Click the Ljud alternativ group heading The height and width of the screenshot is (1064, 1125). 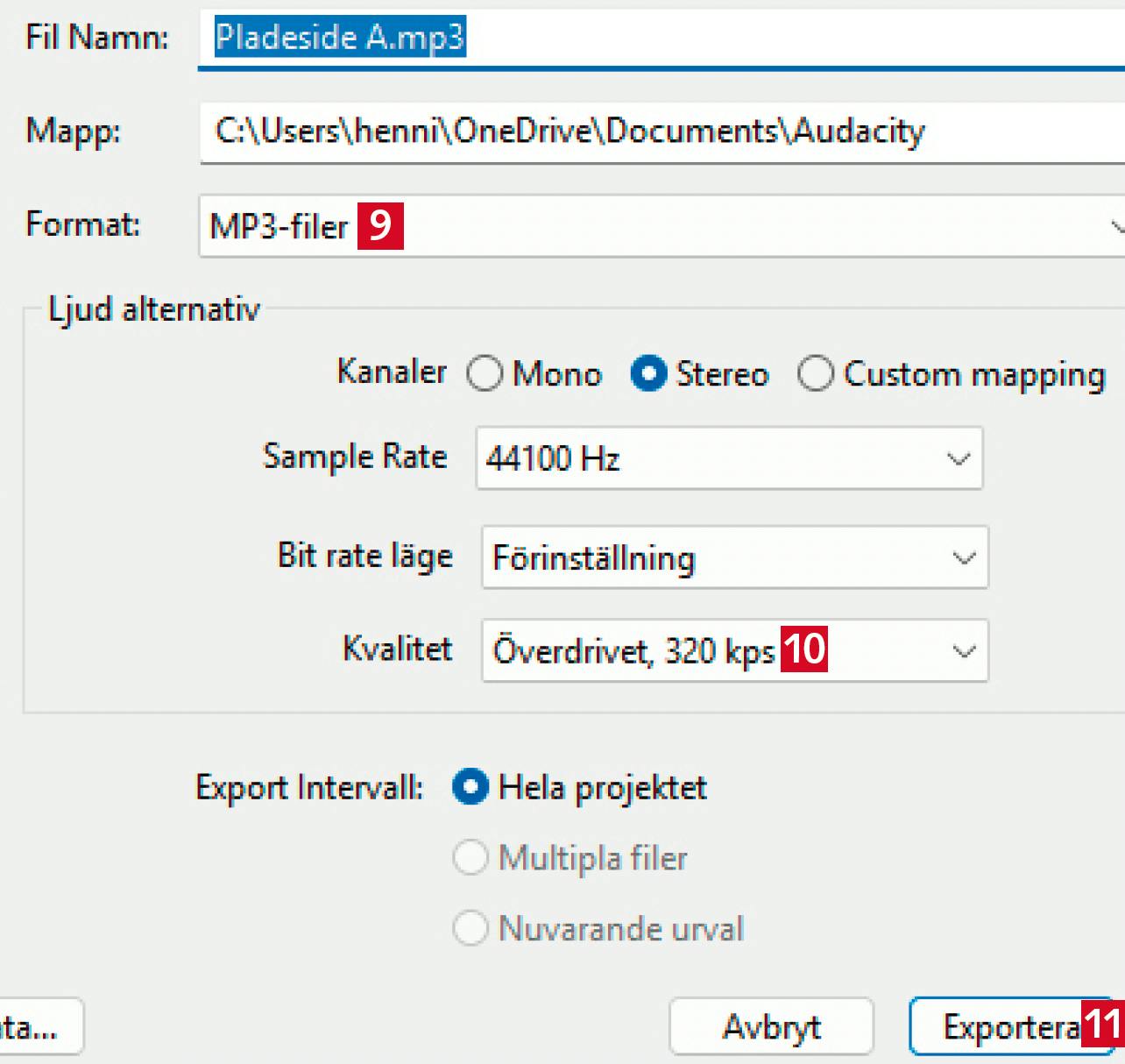[x=154, y=309]
